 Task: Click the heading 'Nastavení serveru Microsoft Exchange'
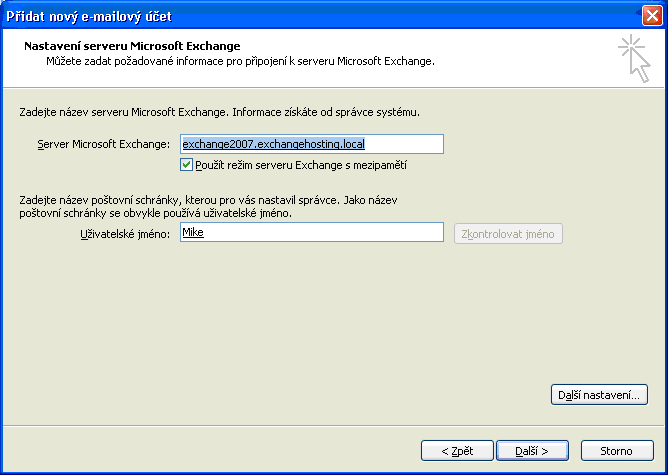click(132, 46)
